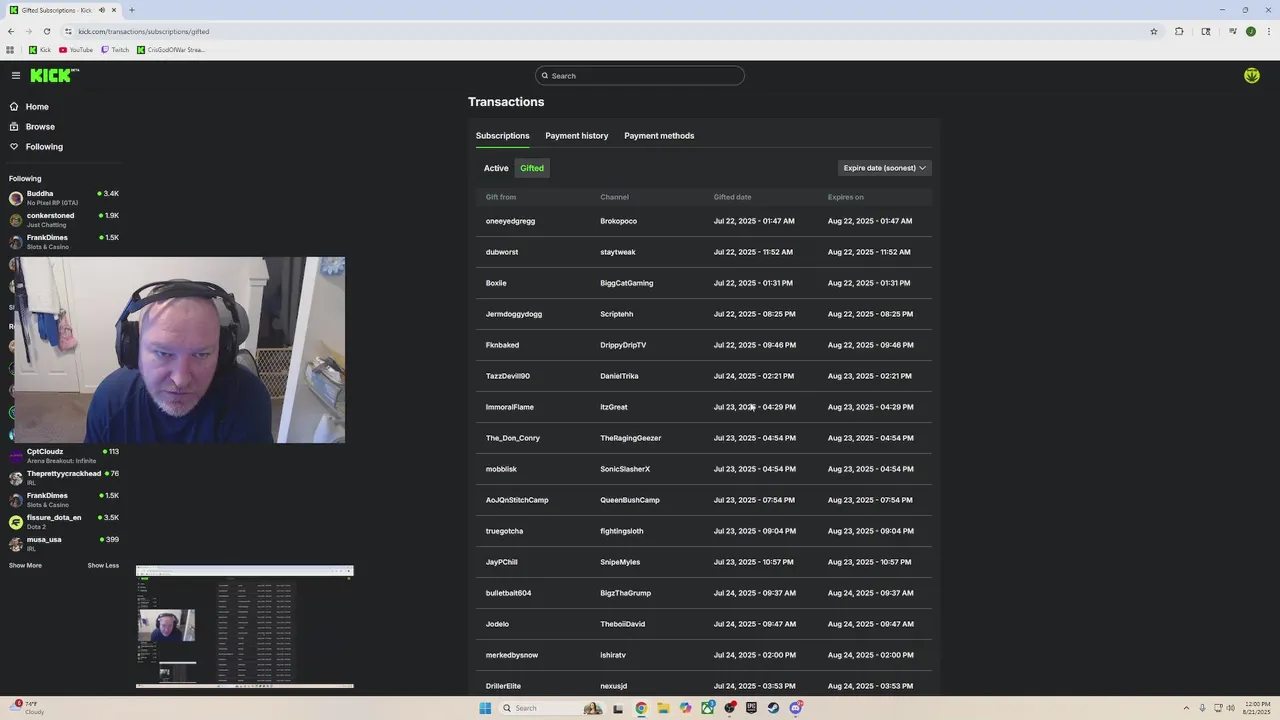
Task: Open fissure_dota_en channel in sidebar
Action: (64, 522)
